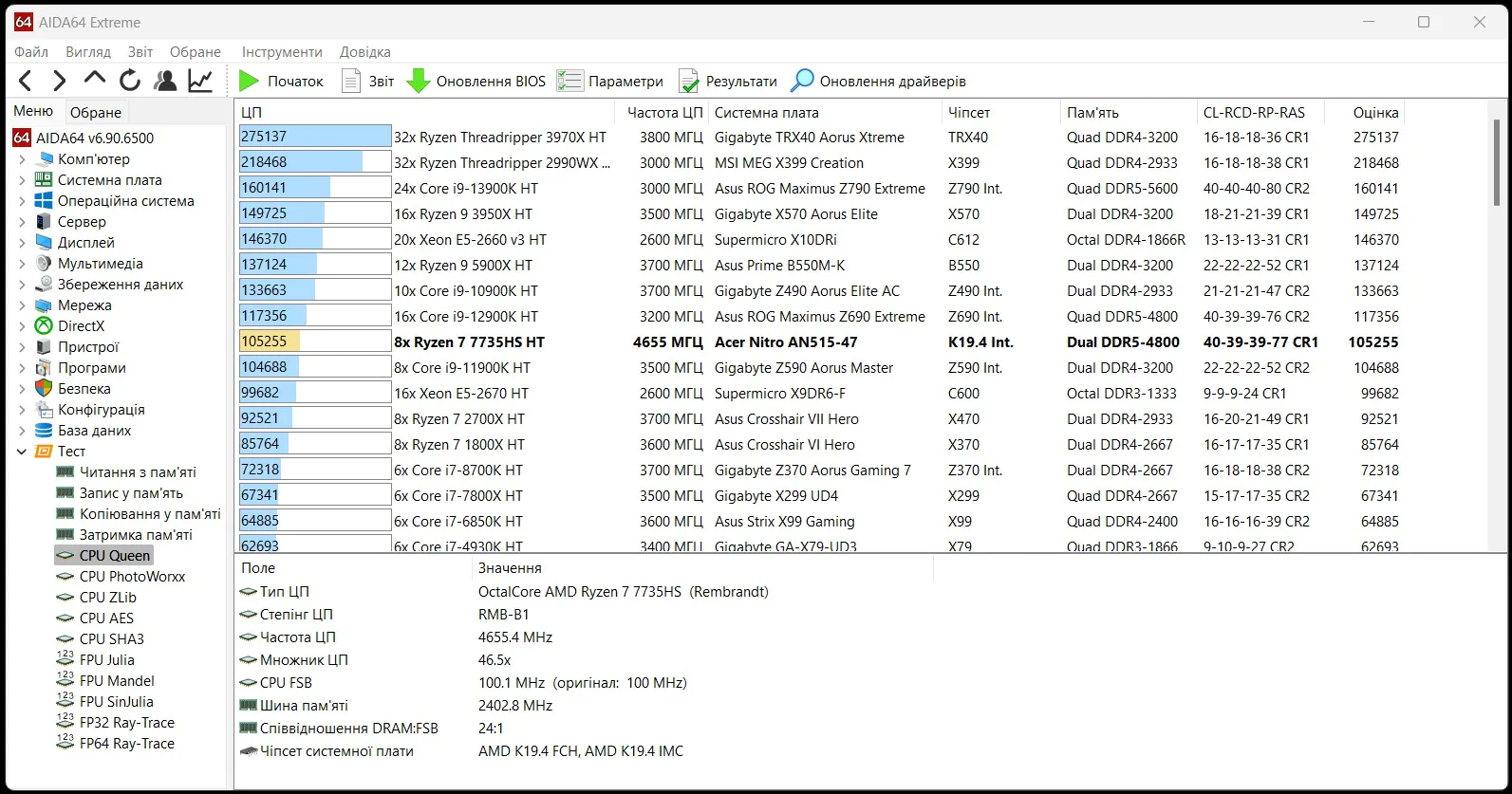The image size is (1512, 794).
Task: Go up one level in tree
Action: click(94, 79)
